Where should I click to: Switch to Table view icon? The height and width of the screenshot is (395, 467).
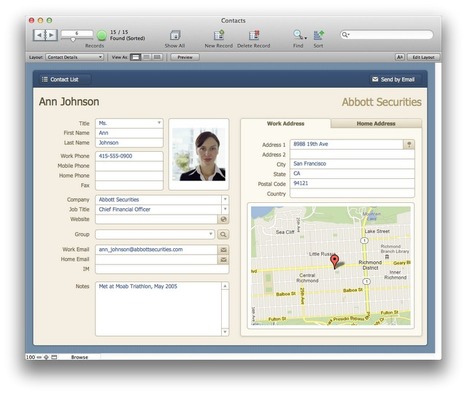(x=157, y=57)
